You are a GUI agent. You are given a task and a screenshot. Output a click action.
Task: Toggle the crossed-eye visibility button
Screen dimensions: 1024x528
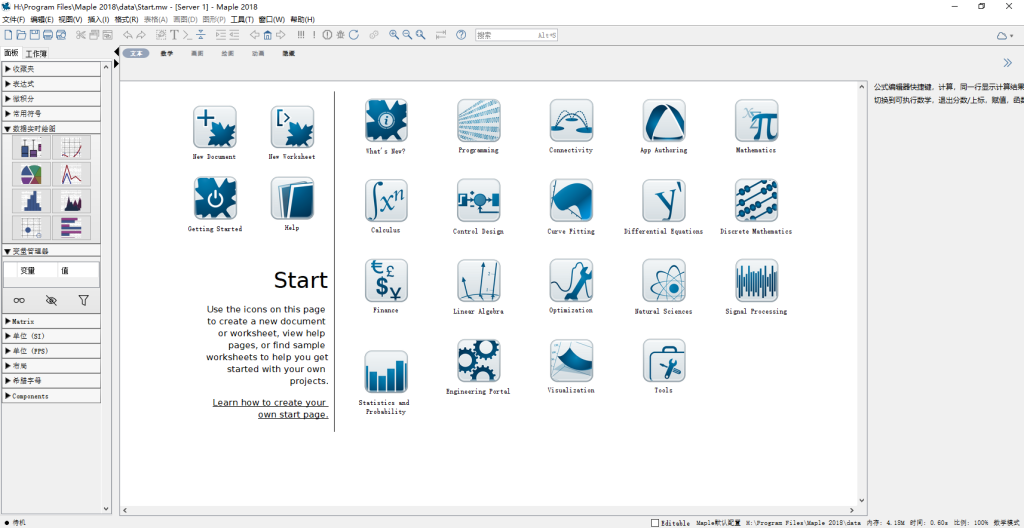[51, 300]
